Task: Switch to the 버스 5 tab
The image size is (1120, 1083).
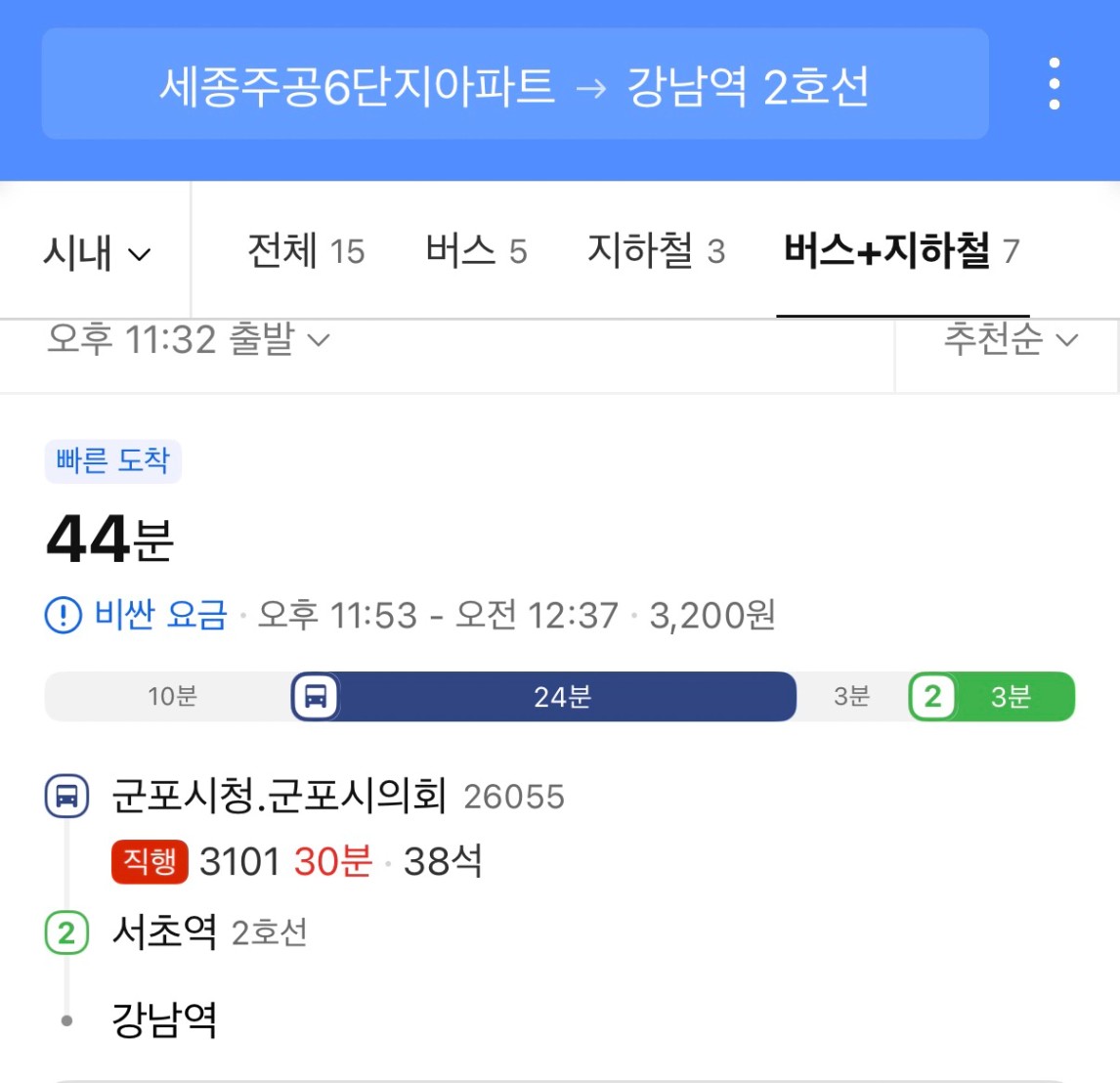Action: tap(476, 251)
